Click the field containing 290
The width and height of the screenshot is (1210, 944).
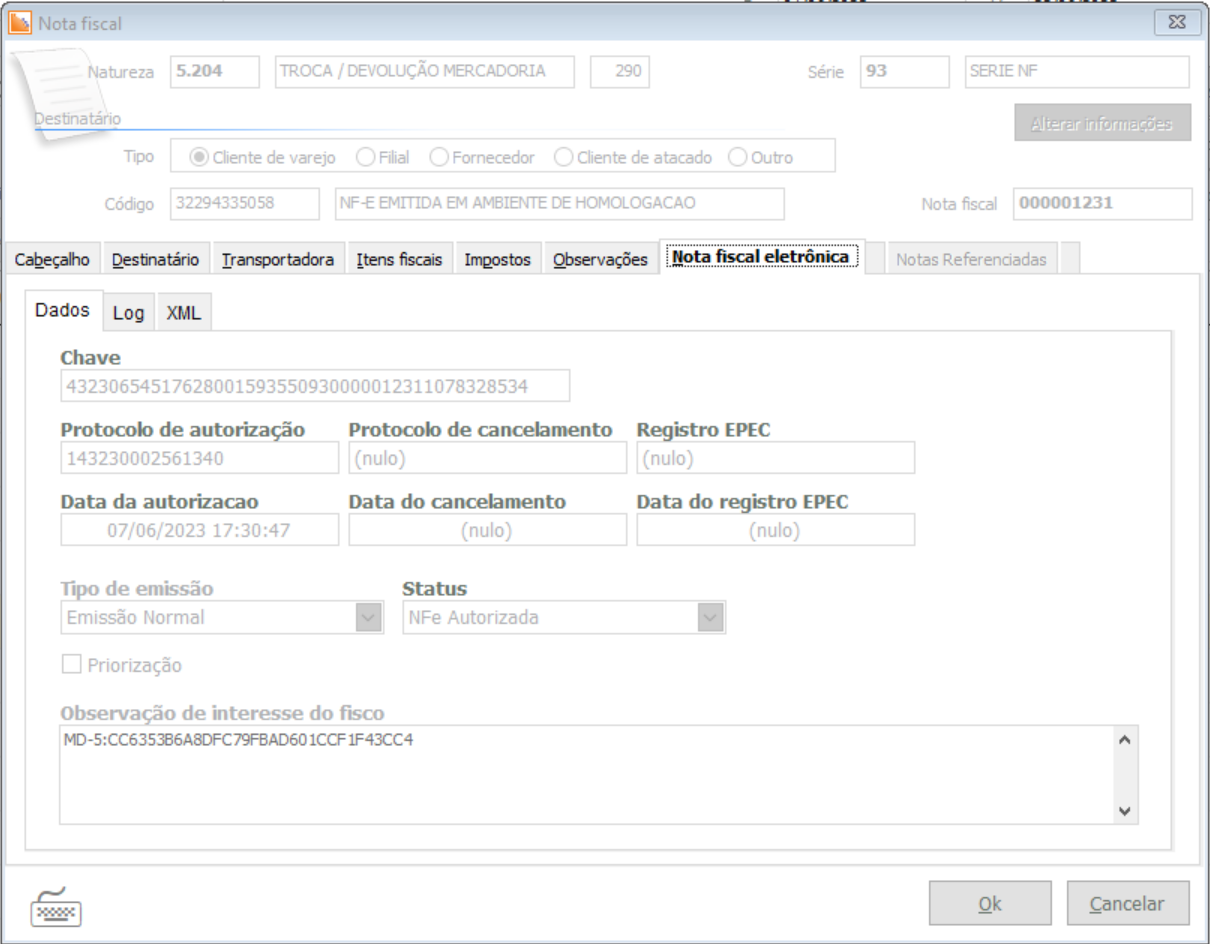pos(620,72)
